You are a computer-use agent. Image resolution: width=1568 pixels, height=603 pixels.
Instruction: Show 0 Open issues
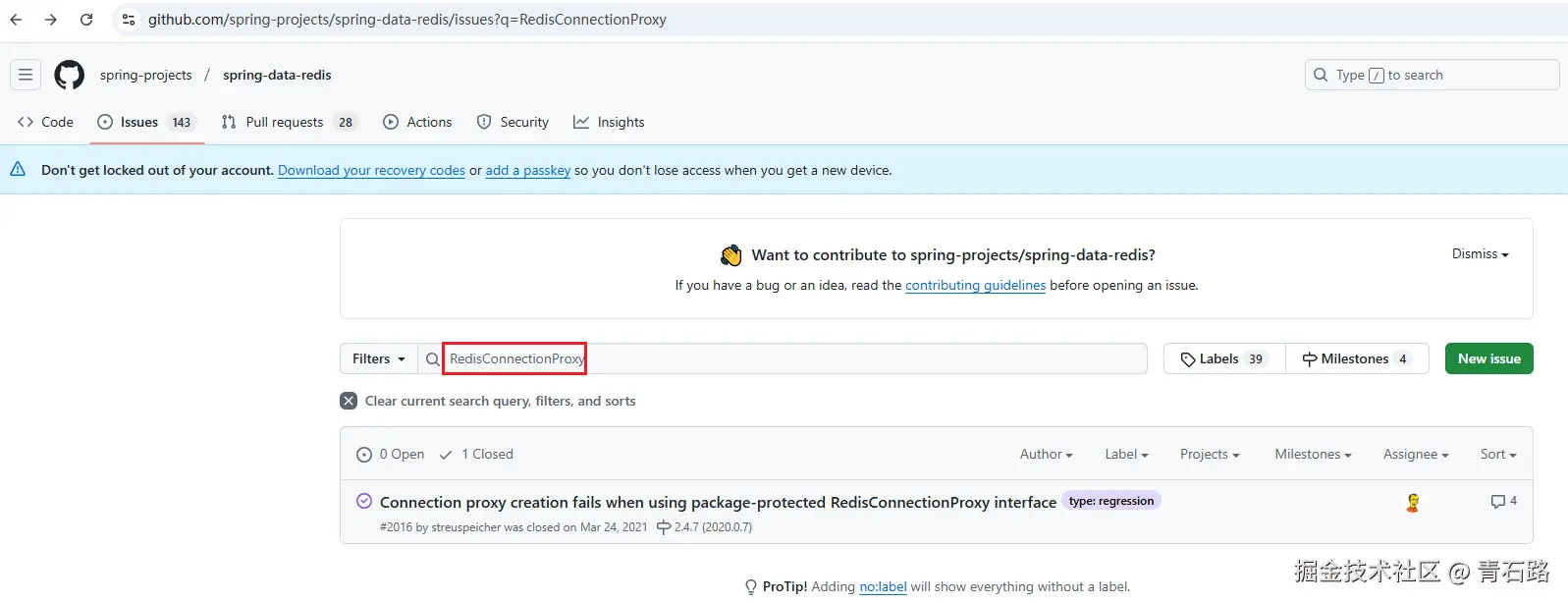coord(391,454)
